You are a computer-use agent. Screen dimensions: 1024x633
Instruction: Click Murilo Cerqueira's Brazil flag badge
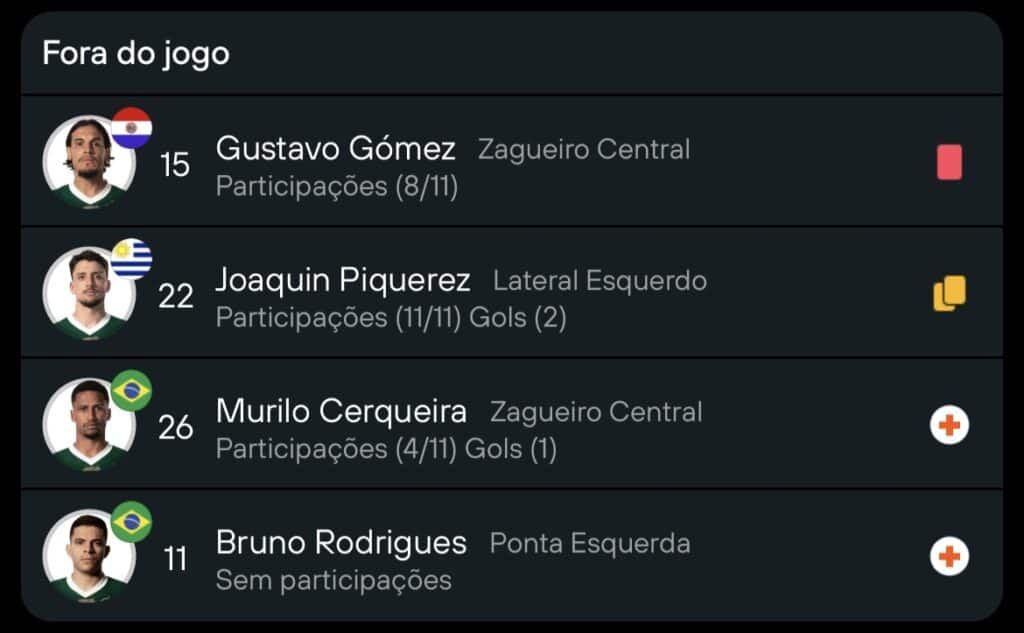pos(131,390)
